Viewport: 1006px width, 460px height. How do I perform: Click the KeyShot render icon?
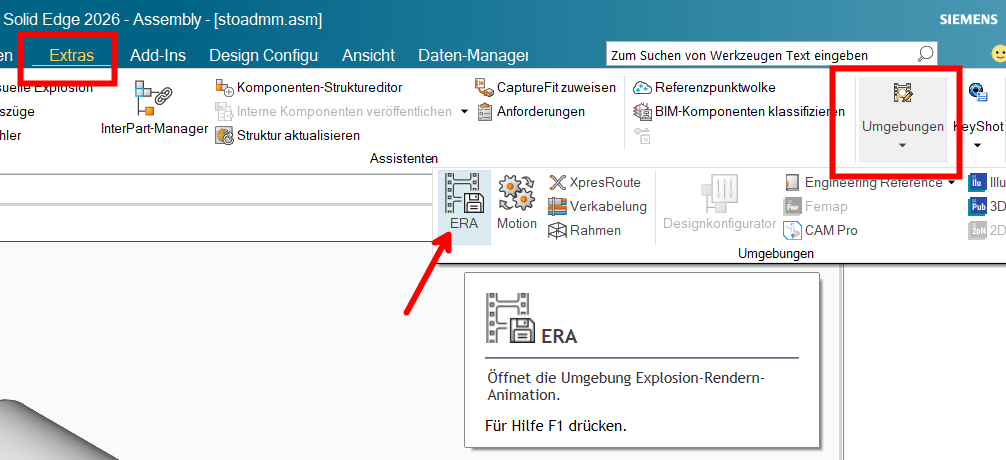(977, 94)
